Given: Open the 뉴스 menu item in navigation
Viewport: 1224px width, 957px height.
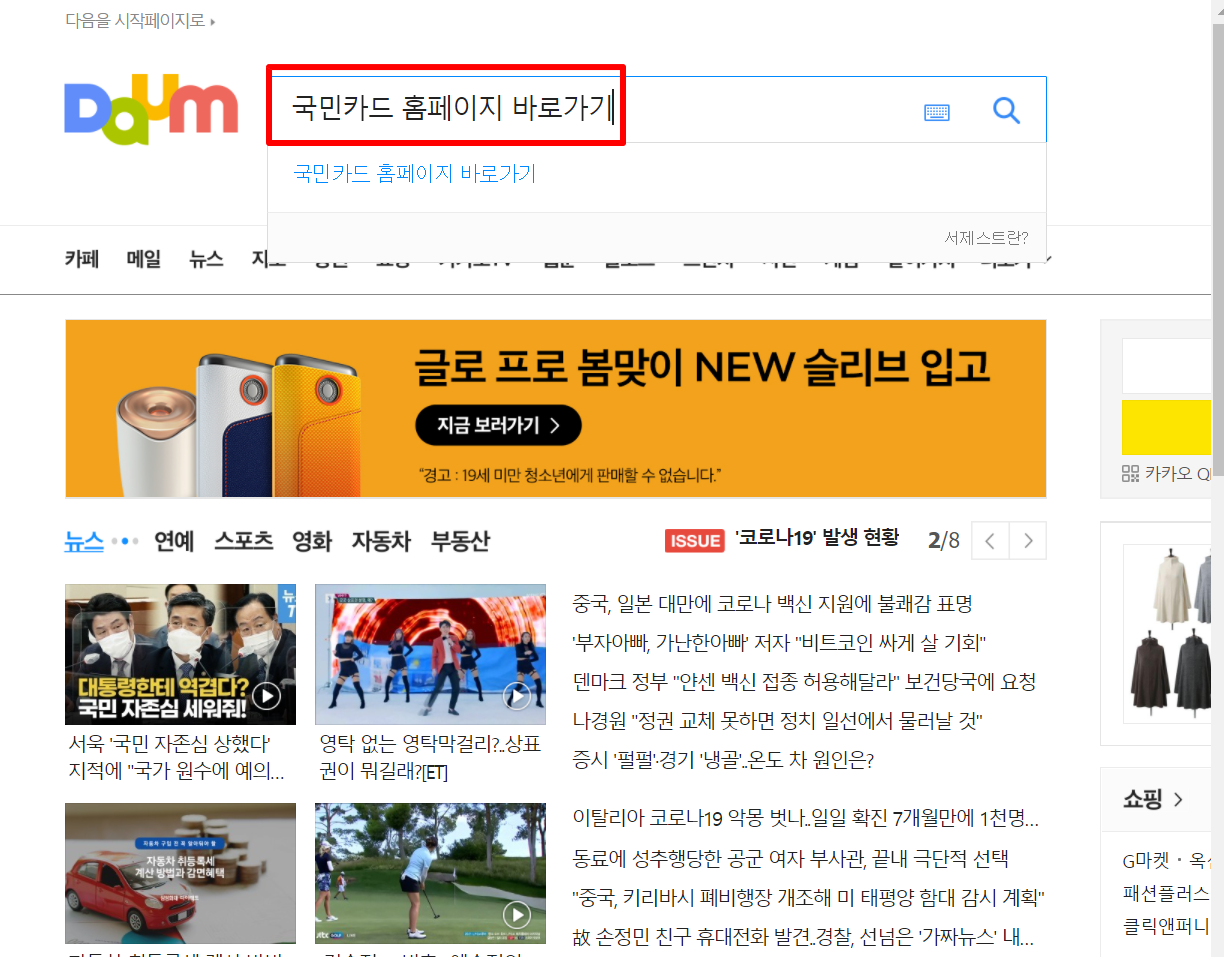Looking at the screenshot, I should coord(206,259).
